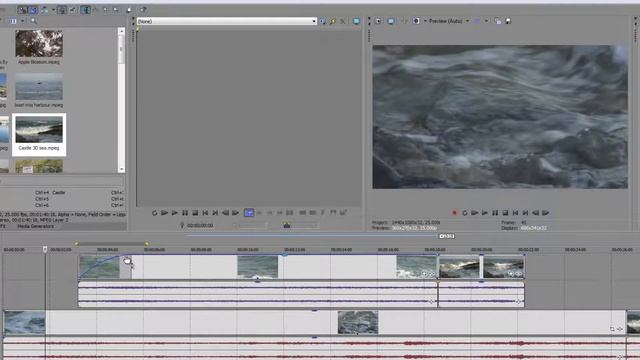Screen dimensions: 640x360
Task: Stop playback in the trimmer transport
Action: 195,213
